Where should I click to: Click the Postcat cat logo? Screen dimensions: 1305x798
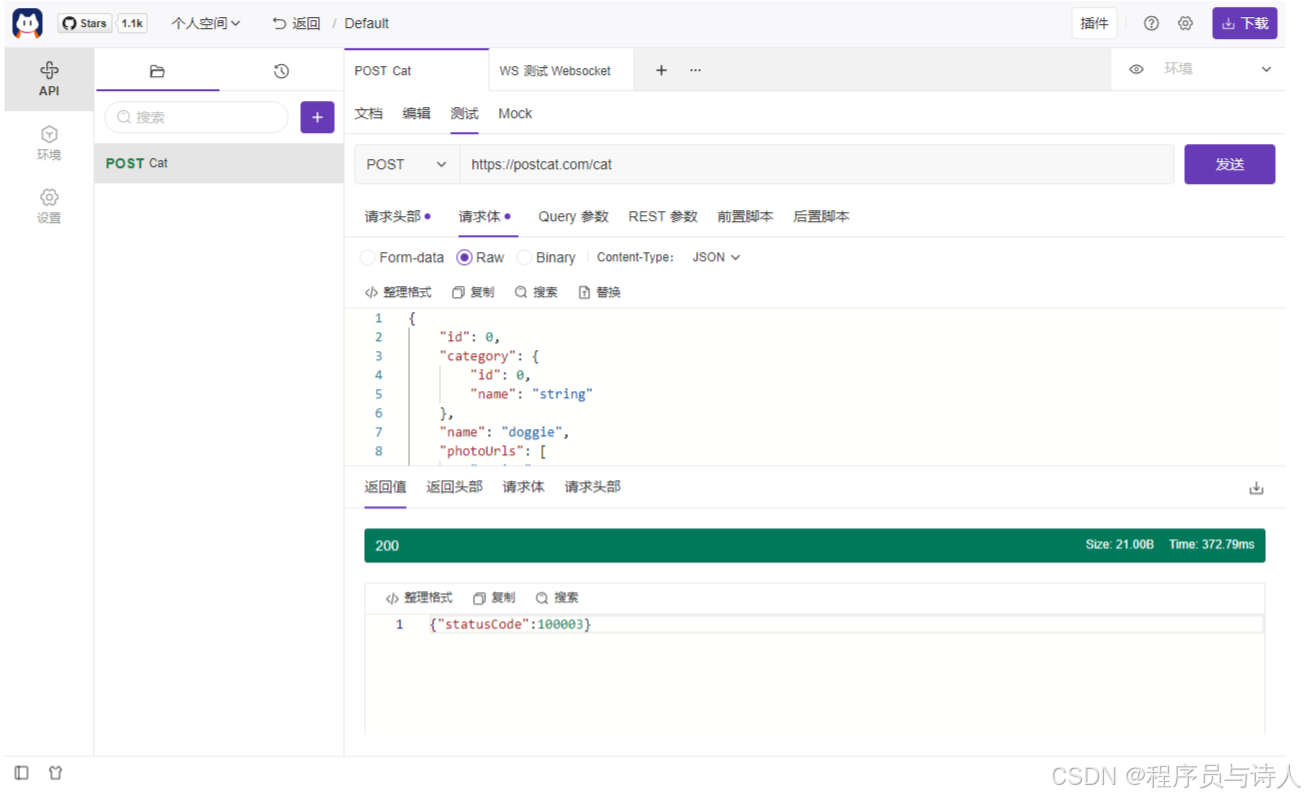click(x=27, y=23)
